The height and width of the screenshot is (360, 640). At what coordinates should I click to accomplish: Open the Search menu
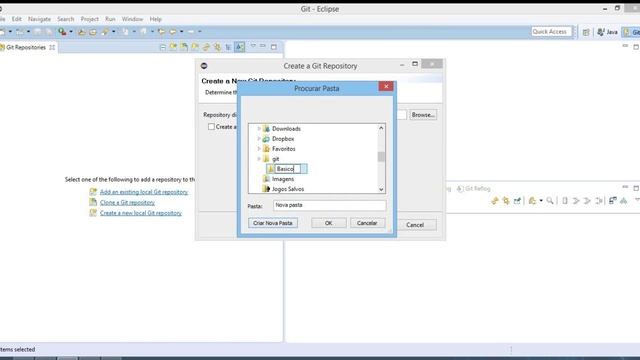point(65,19)
